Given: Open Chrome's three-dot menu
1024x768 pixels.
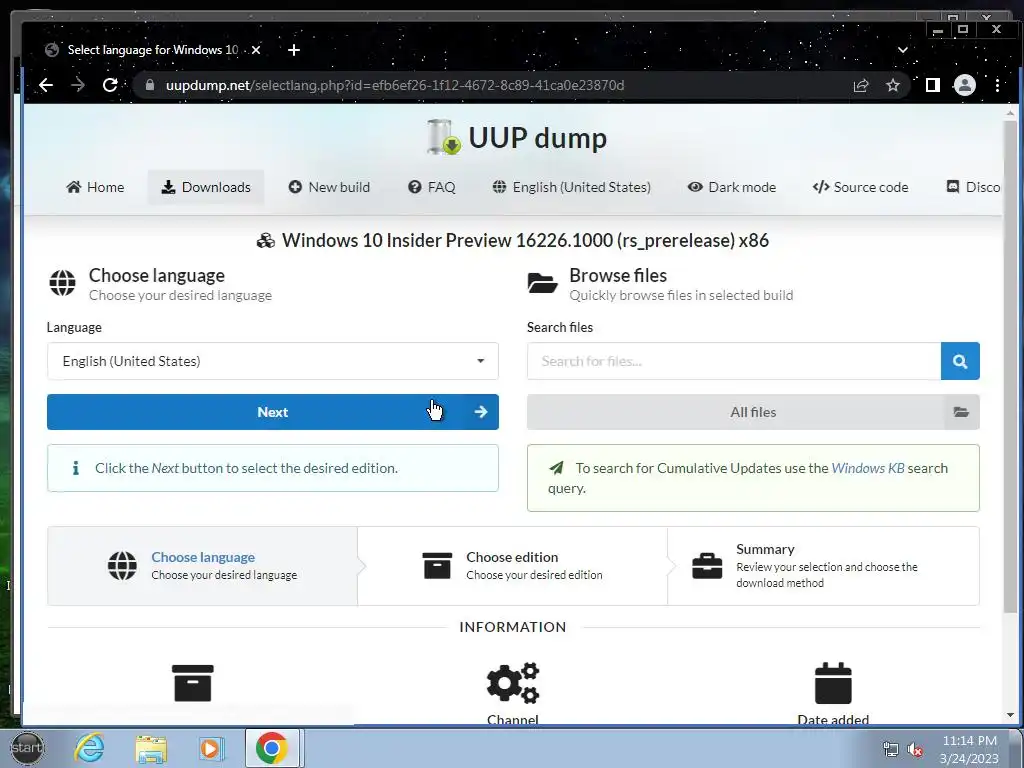Looking at the screenshot, I should [x=997, y=85].
